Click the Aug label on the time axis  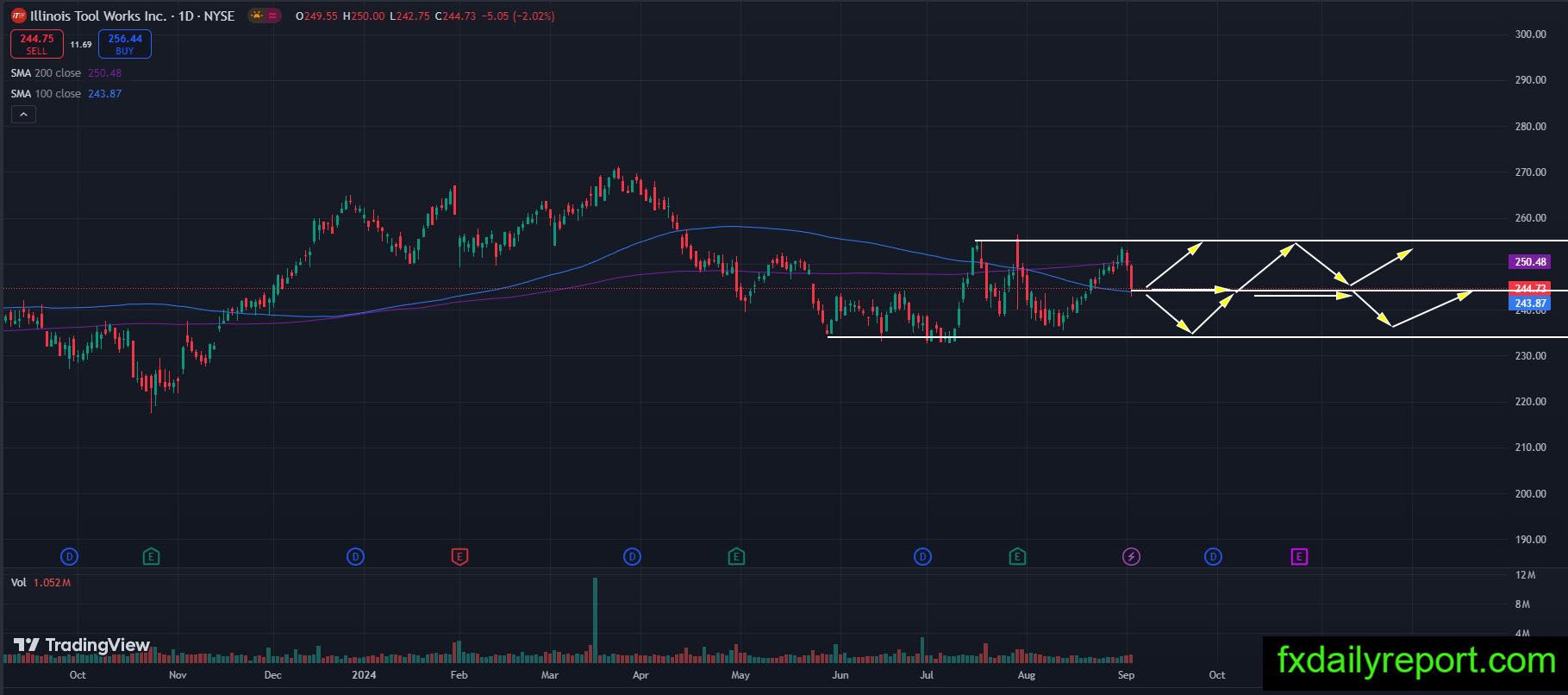[x=1027, y=675]
